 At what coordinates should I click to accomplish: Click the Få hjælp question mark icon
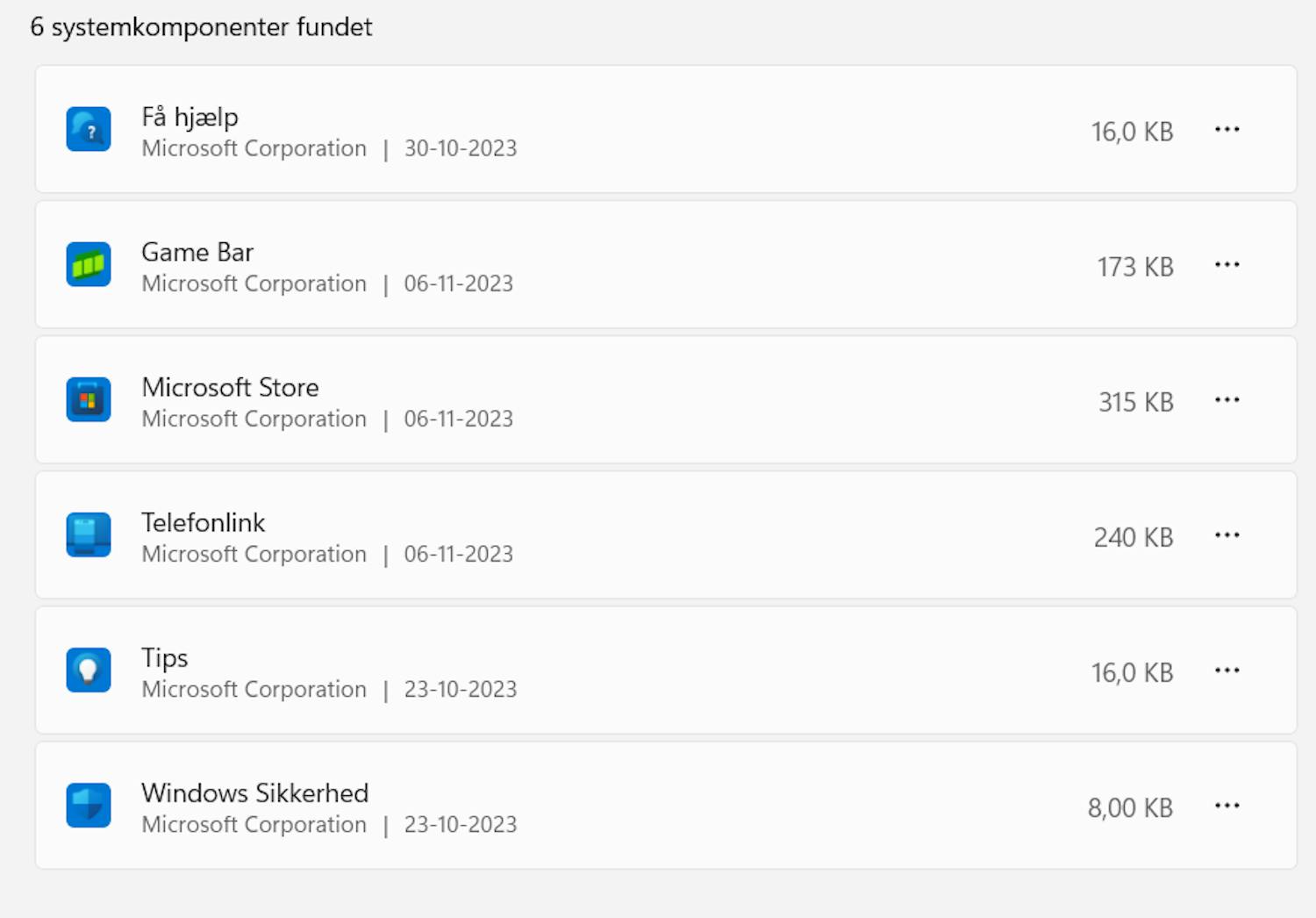(x=88, y=128)
